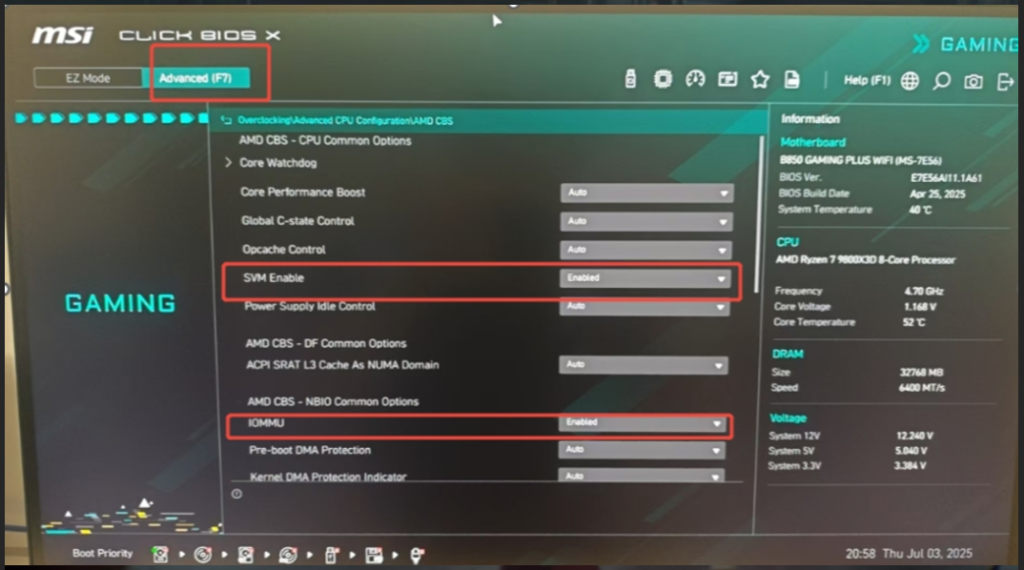The image size is (1024, 570).
Task: Click the AMD CBS - NBIO Common Options heading
Action: pos(332,401)
